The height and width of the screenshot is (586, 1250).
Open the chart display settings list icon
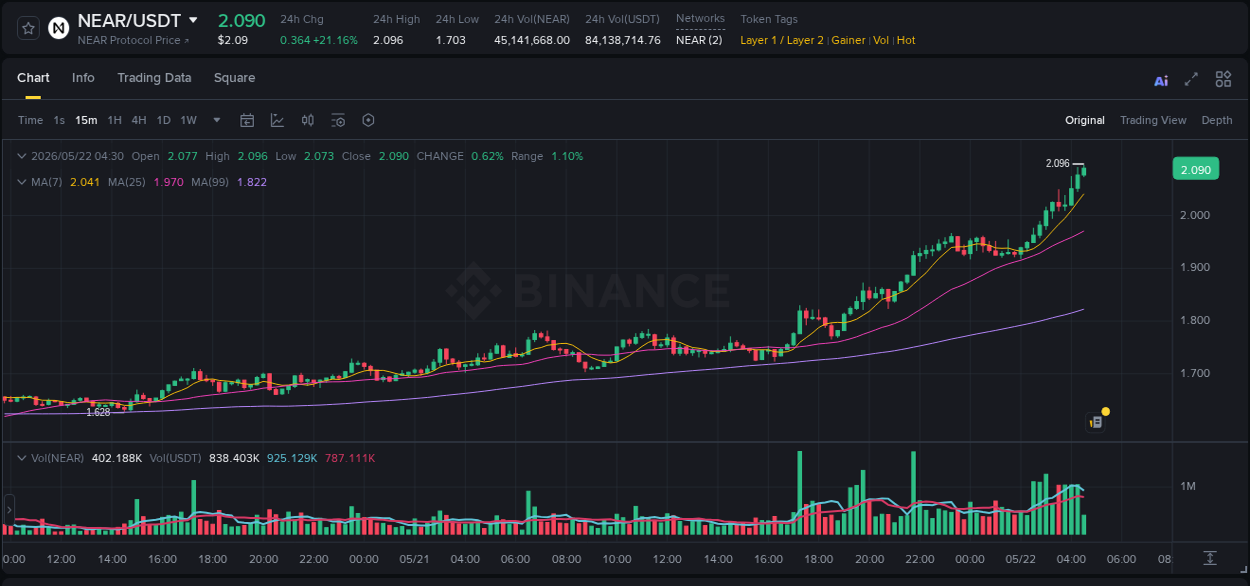click(338, 120)
